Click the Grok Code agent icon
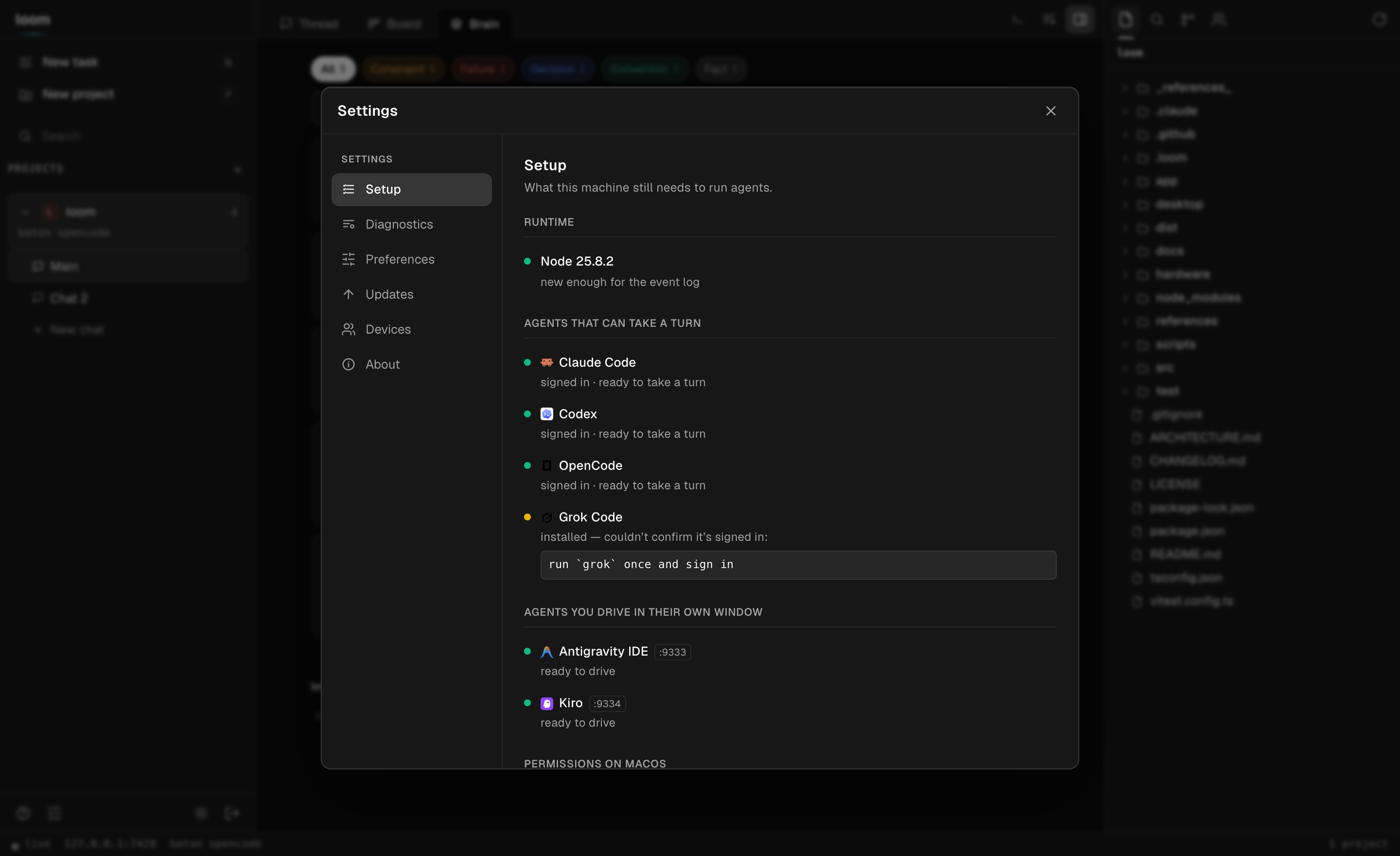Viewport: 1400px width, 856px height. pos(546,517)
